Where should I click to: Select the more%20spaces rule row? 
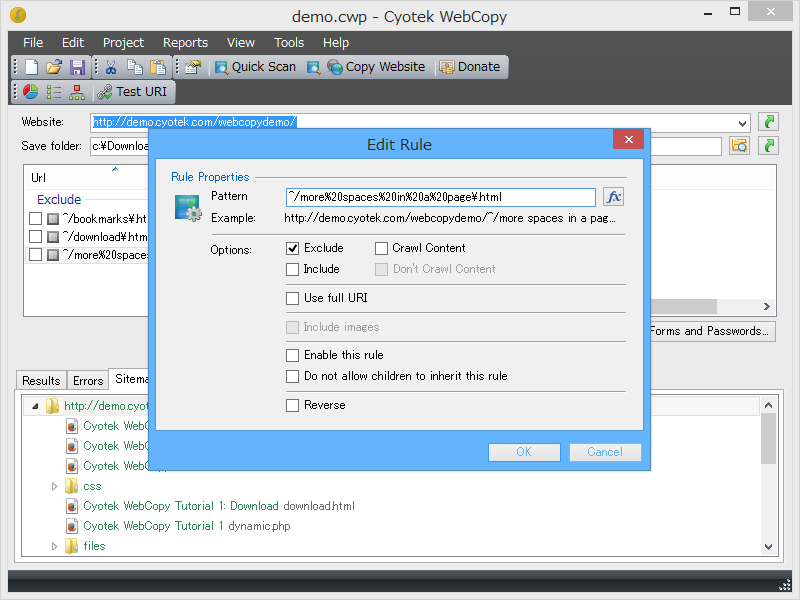(x=88, y=255)
